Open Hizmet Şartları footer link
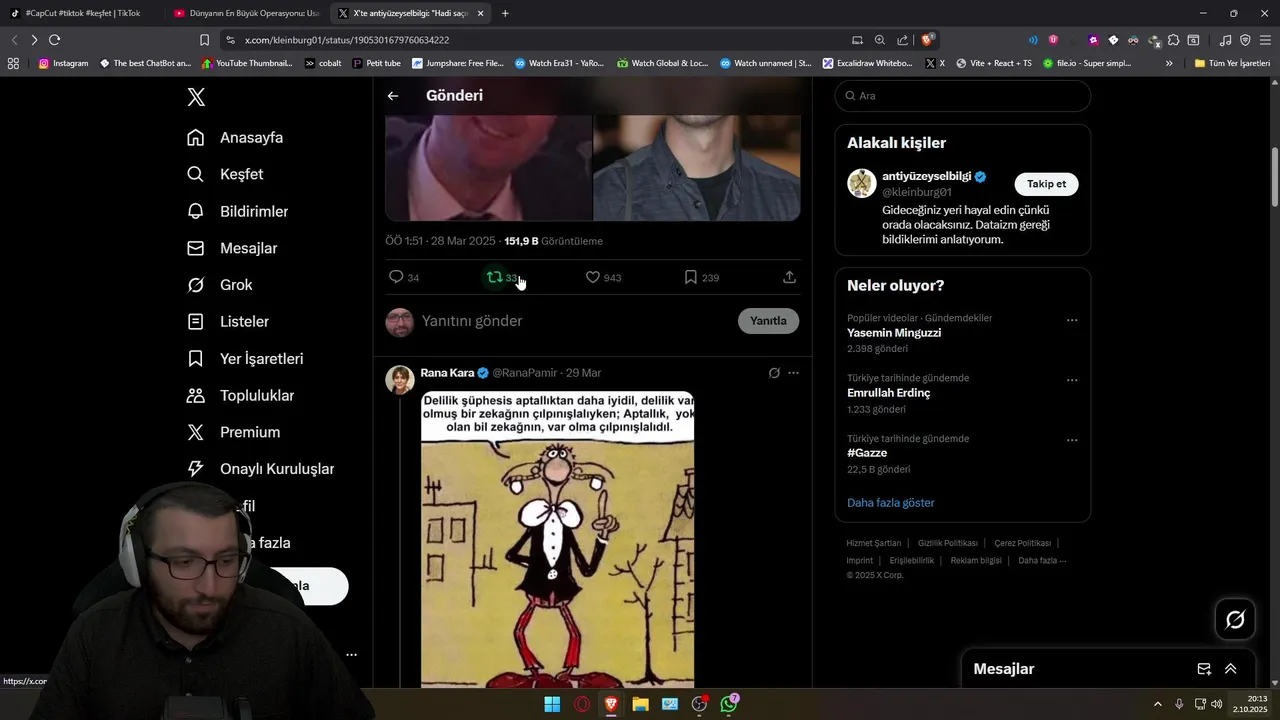 pyautogui.click(x=873, y=543)
